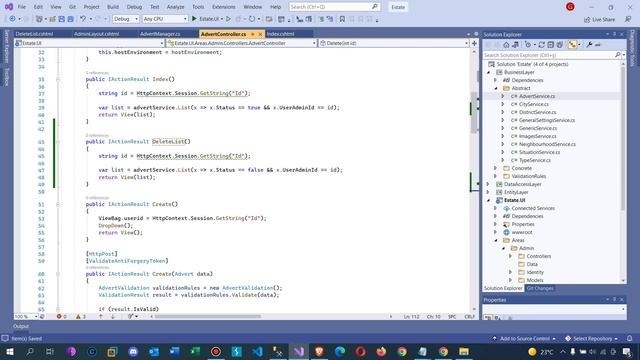This screenshot has height=360, width=640.
Task: Collapse the Create() method outline marker
Action: click(x=58, y=204)
